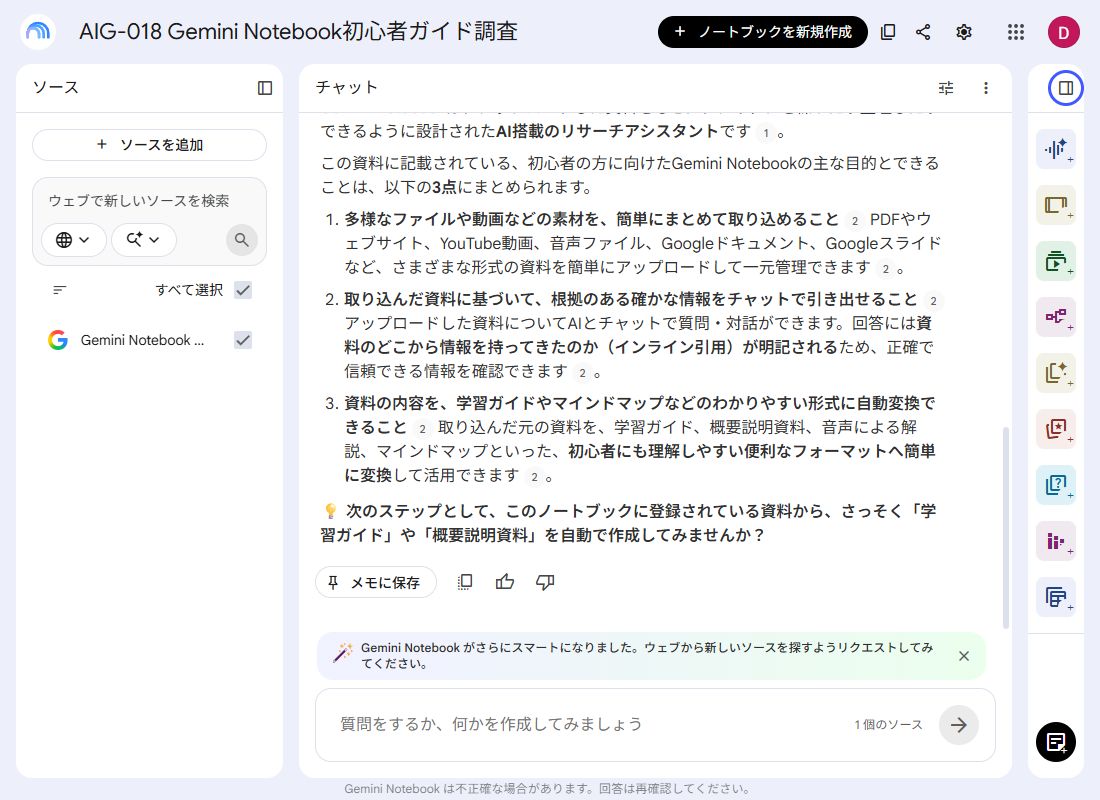This screenshot has width=1100, height=800.
Task: Generate a mind map
Action: pyautogui.click(x=1056, y=316)
